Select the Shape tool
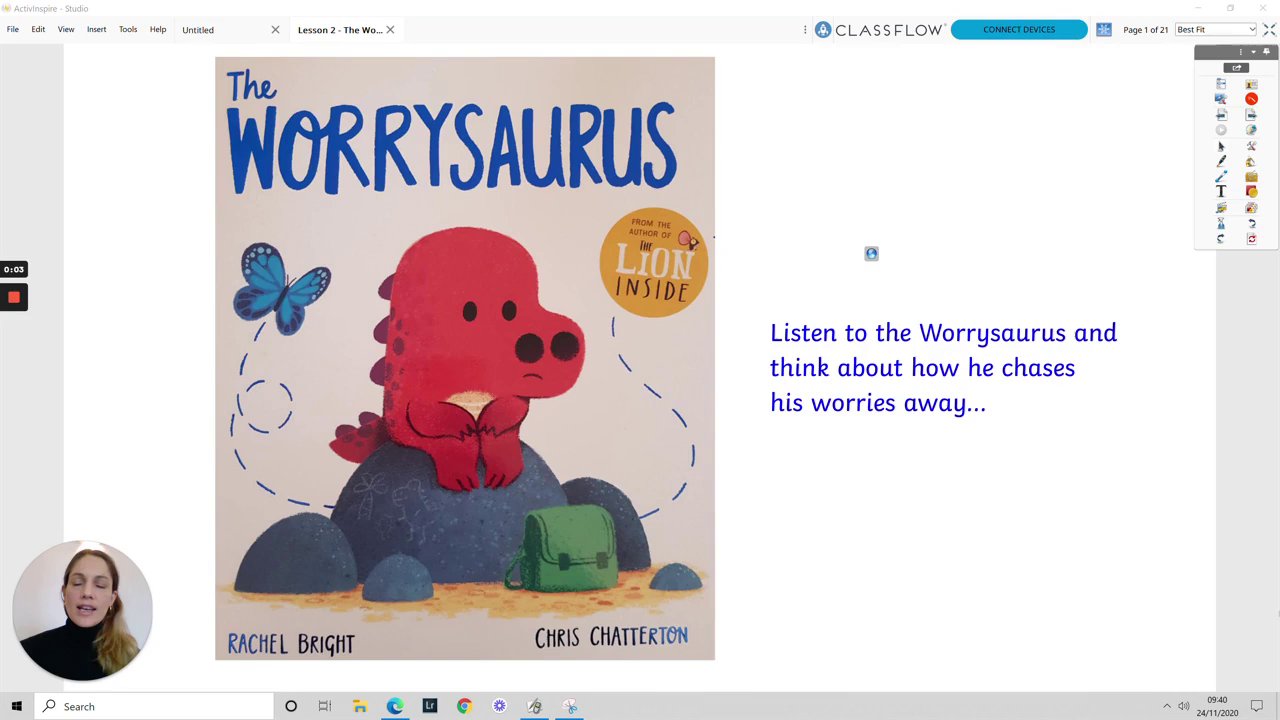Image resolution: width=1280 pixels, height=720 pixels. [x=1251, y=192]
